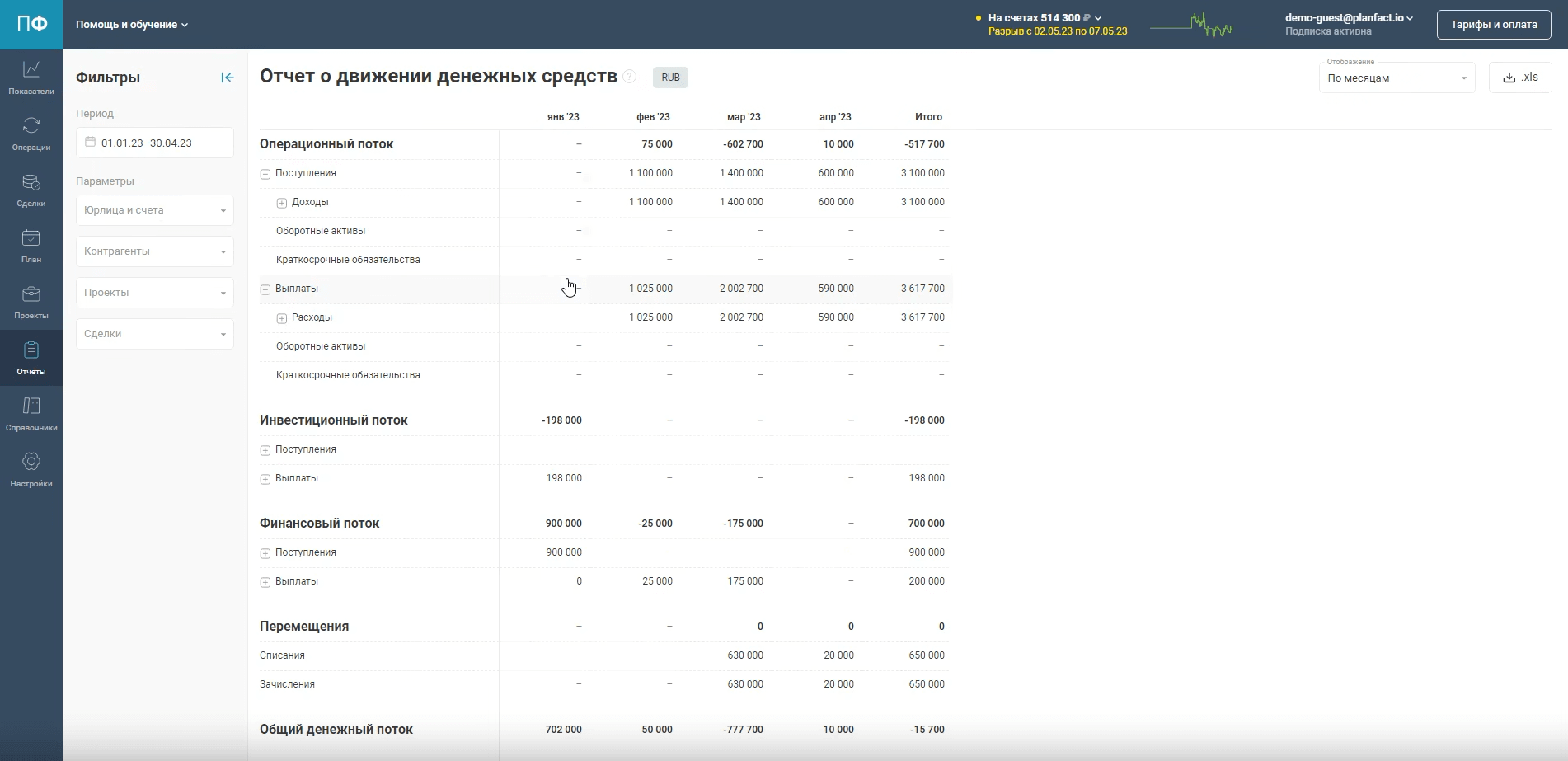
Task: Click the period date range field
Action: tap(155, 143)
